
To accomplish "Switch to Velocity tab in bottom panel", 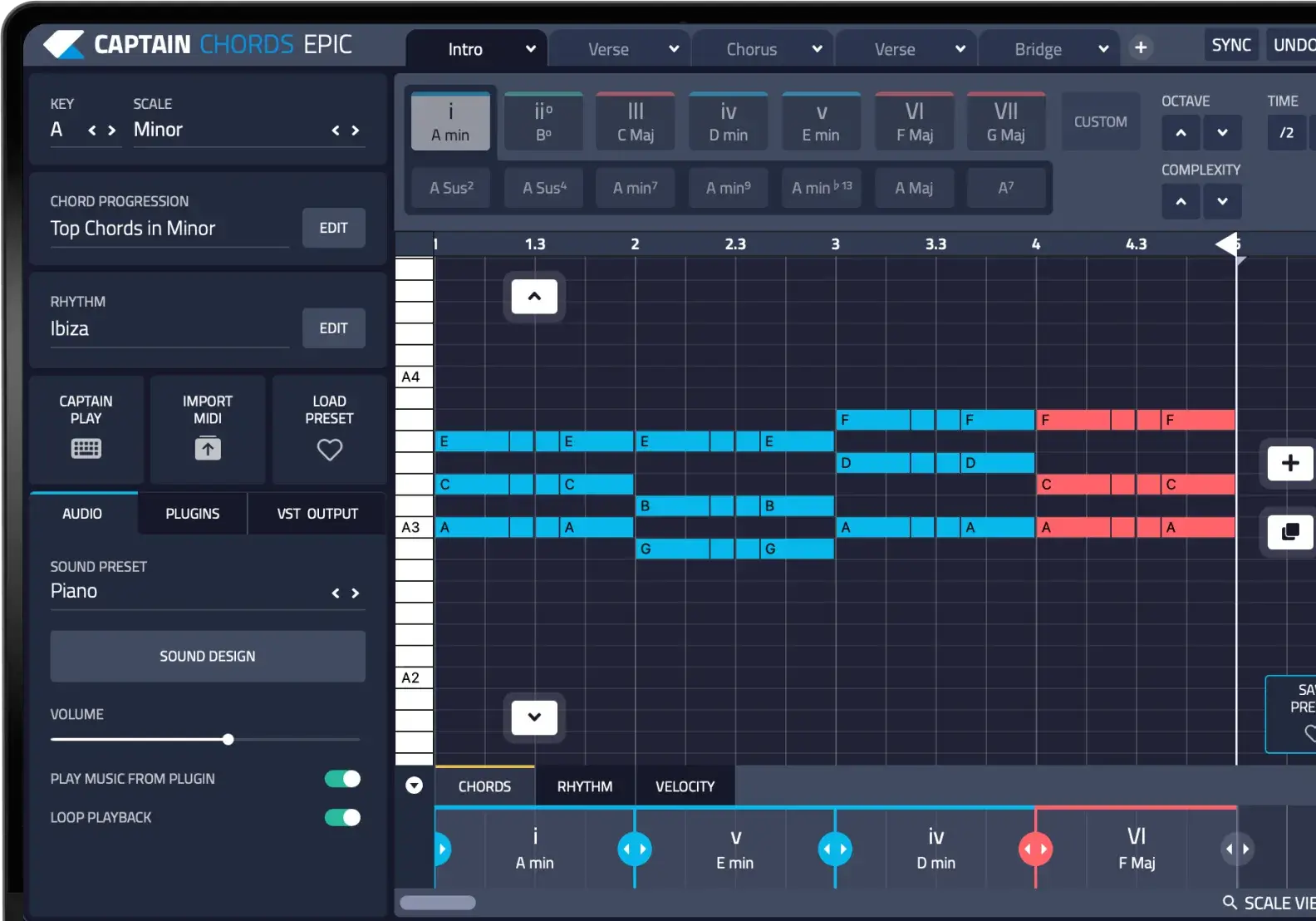I will (x=685, y=786).
